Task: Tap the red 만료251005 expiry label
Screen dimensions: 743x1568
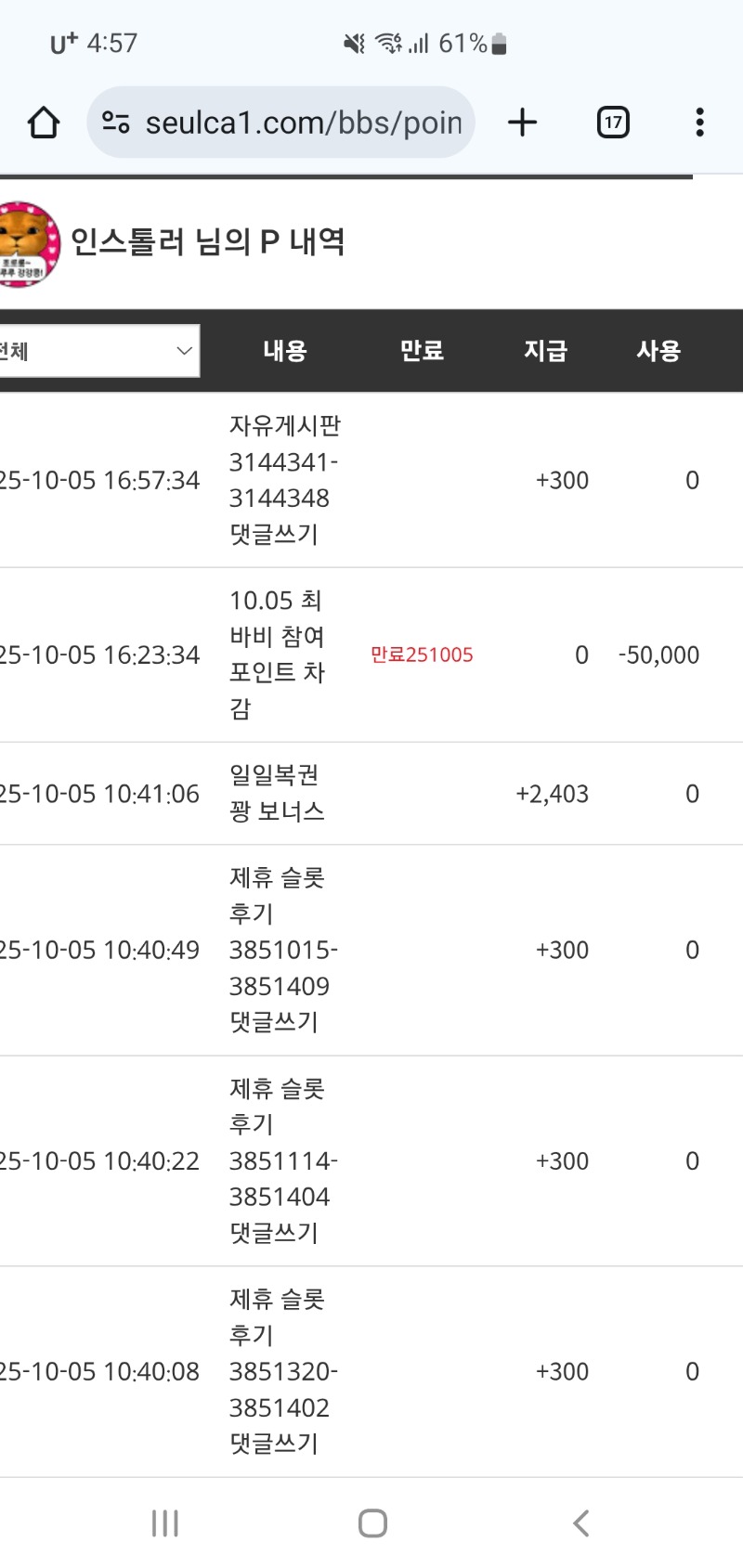Action: [422, 654]
